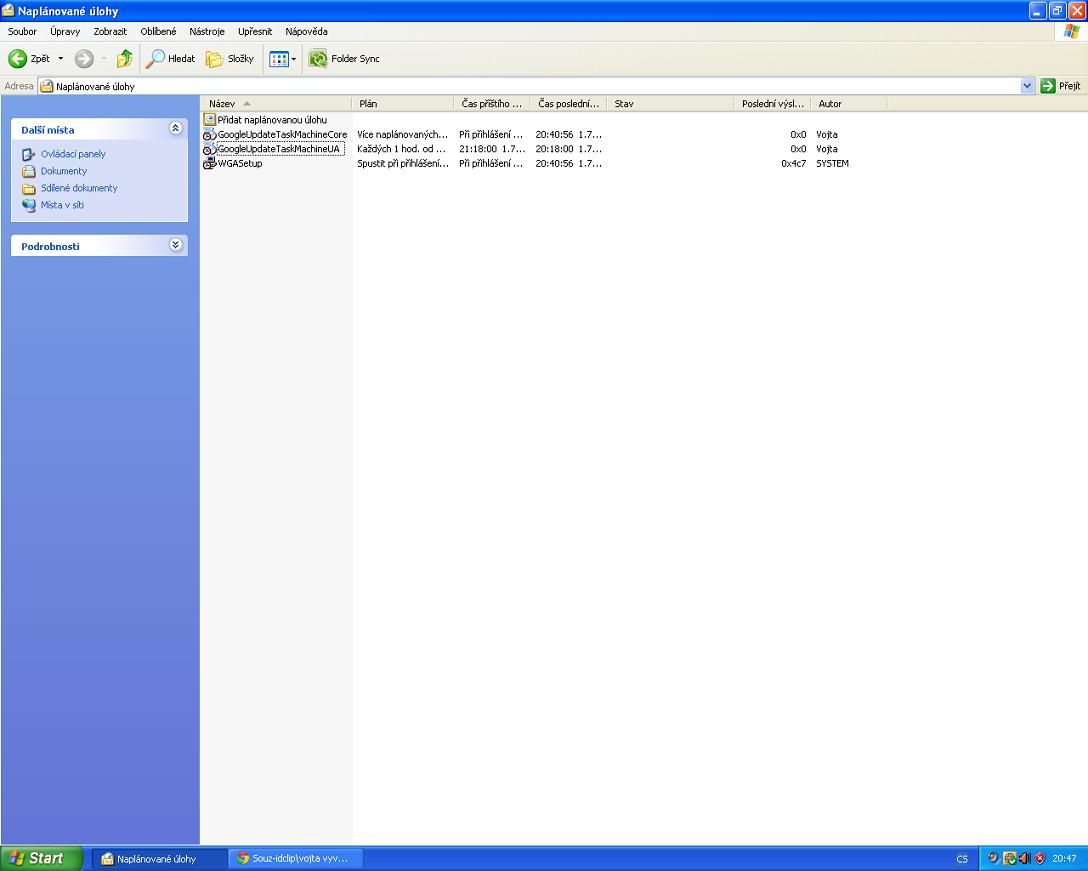
Task: Click the Ovládací panely icon
Action: click(28, 154)
